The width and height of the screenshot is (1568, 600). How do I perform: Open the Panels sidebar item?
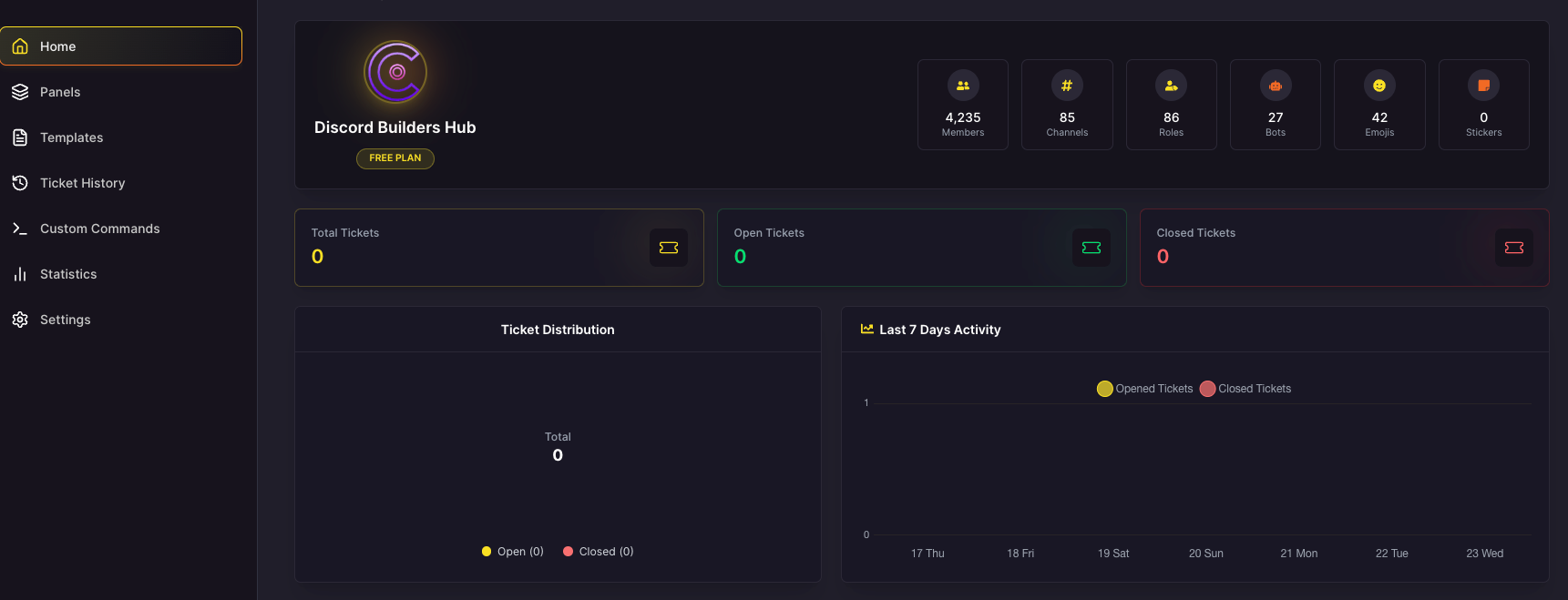point(120,92)
